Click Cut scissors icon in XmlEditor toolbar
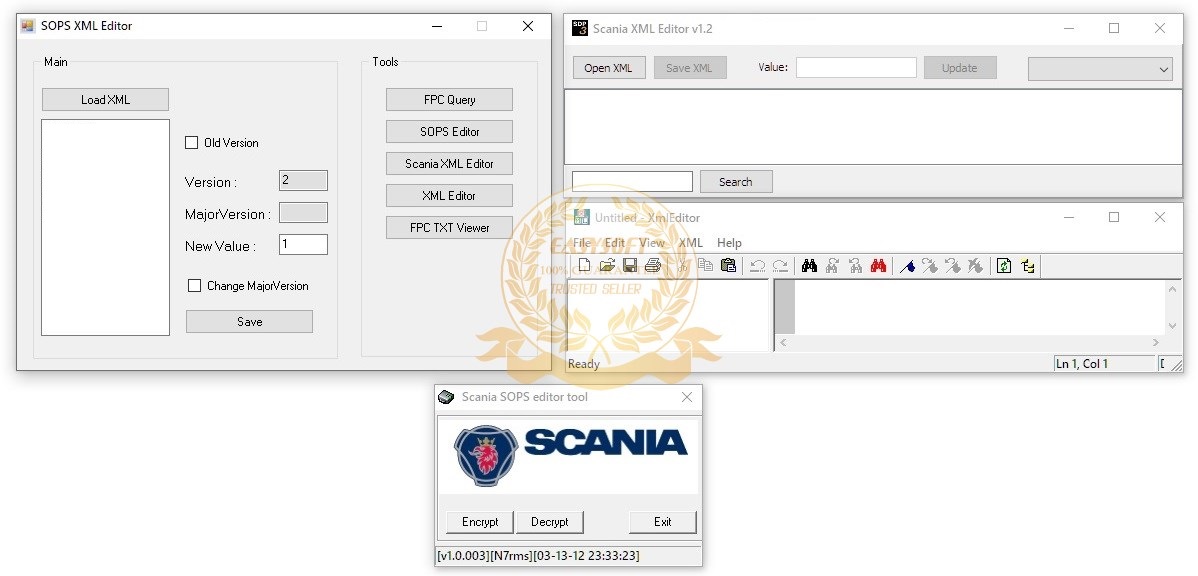 (x=682, y=266)
